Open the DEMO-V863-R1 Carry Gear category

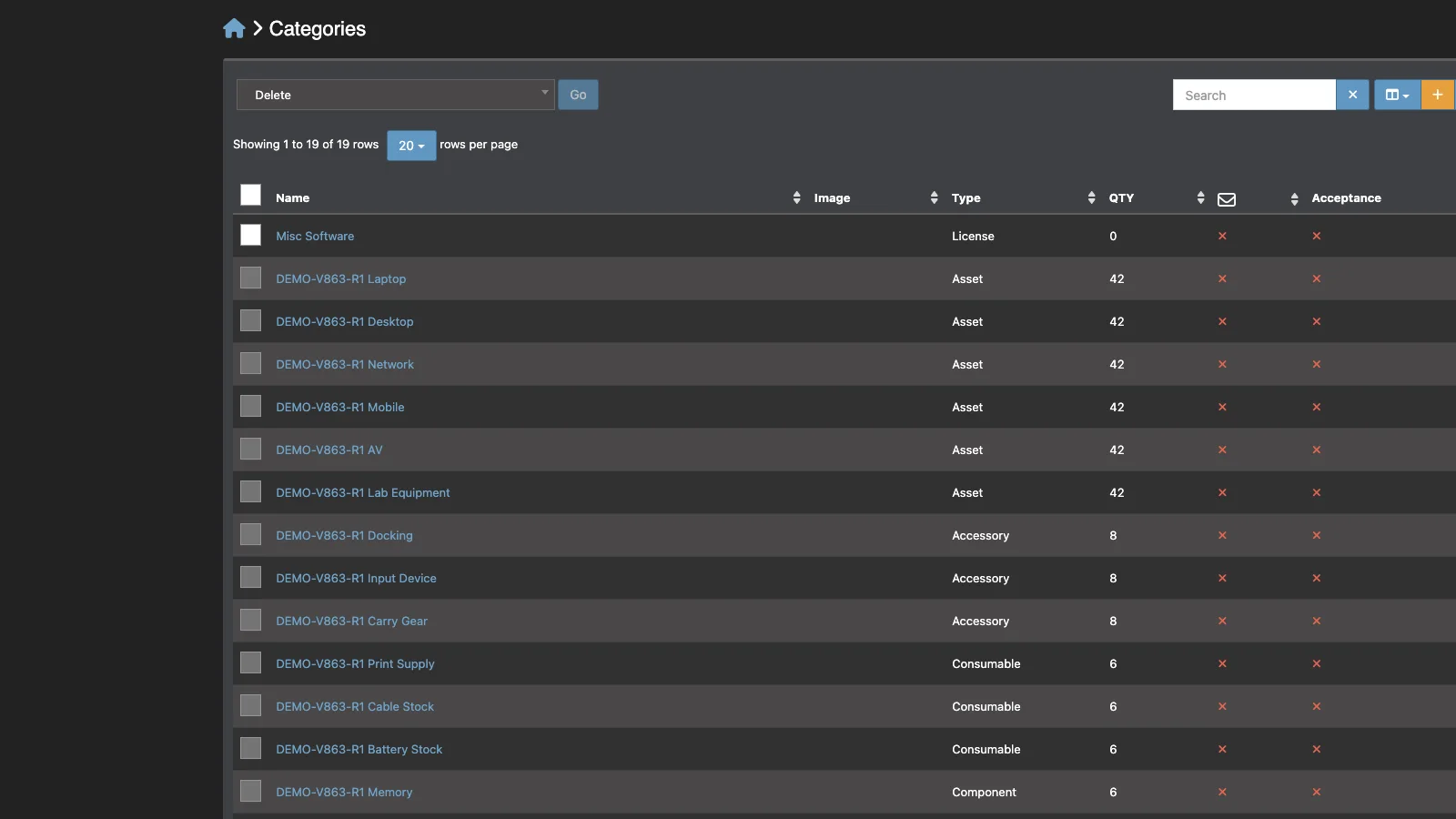point(351,621)
